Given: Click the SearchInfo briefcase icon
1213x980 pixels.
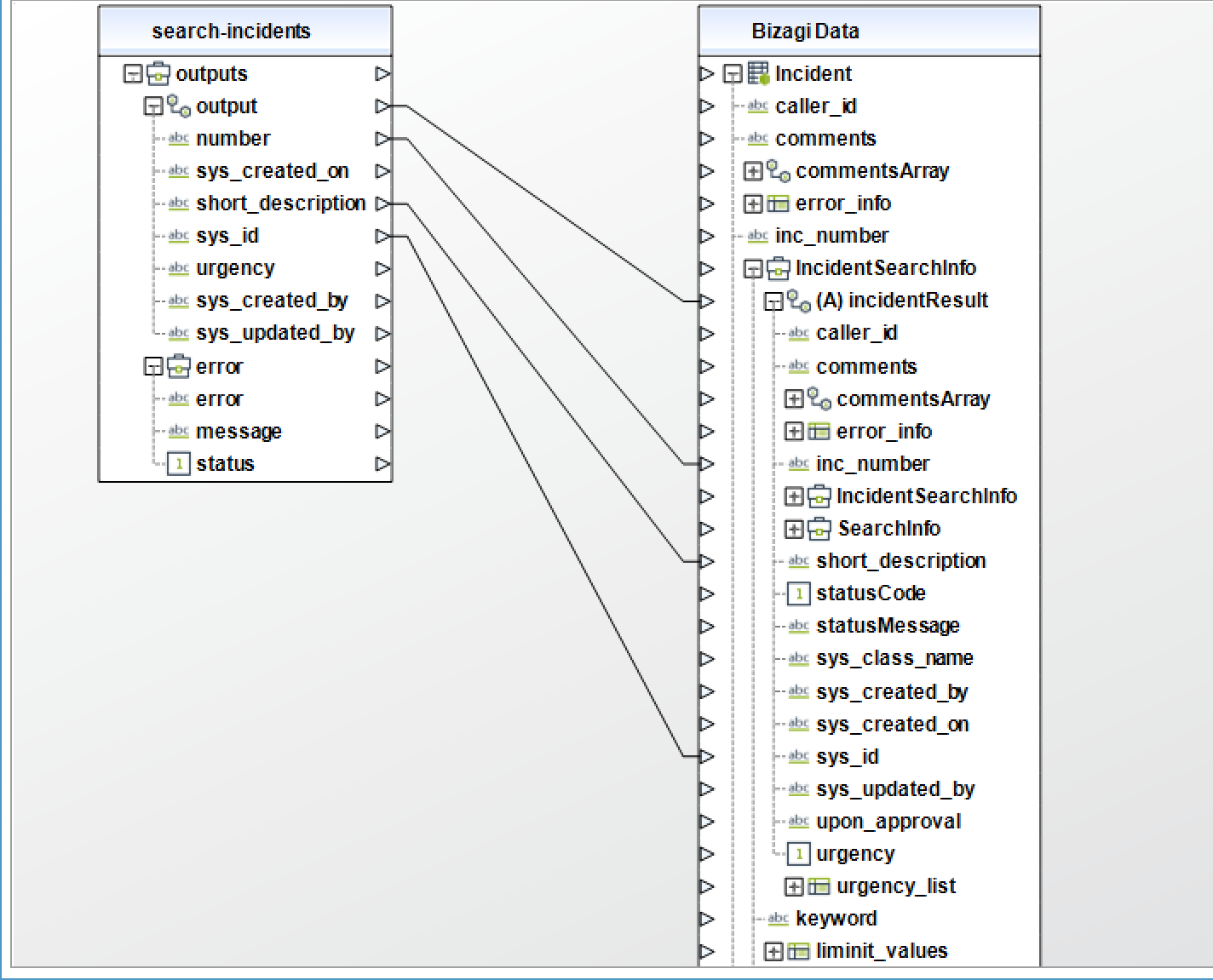Looking at the screenshot, I should (x=819, y=529).
